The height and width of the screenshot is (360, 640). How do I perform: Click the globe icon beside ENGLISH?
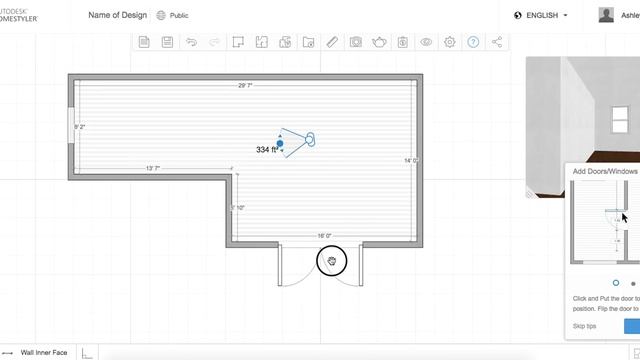(x=518, y=16)
